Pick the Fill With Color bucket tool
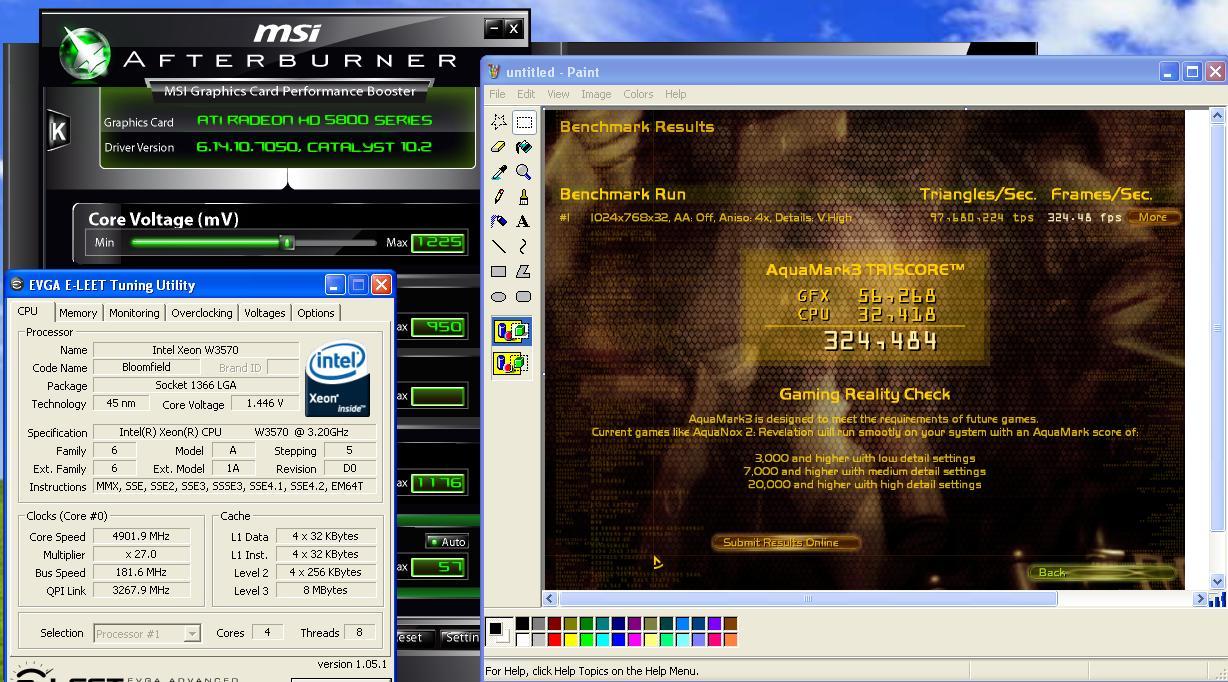Image resolution: width=1228 pixels, height=682 pixels. click(524, 148)
